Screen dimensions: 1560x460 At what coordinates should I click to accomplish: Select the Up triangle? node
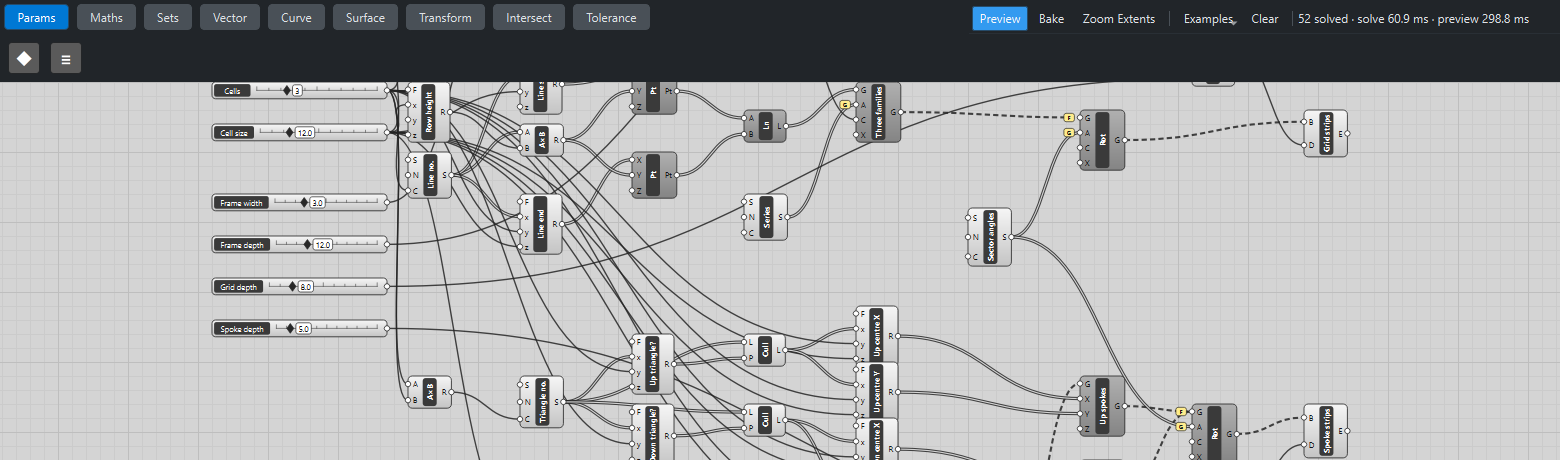click(x=653, y=364)
